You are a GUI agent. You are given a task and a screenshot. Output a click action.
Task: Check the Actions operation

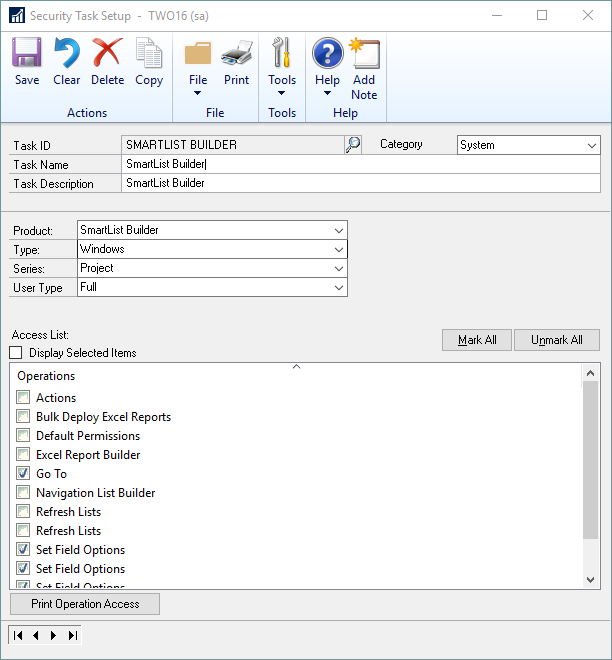point(23,397)
